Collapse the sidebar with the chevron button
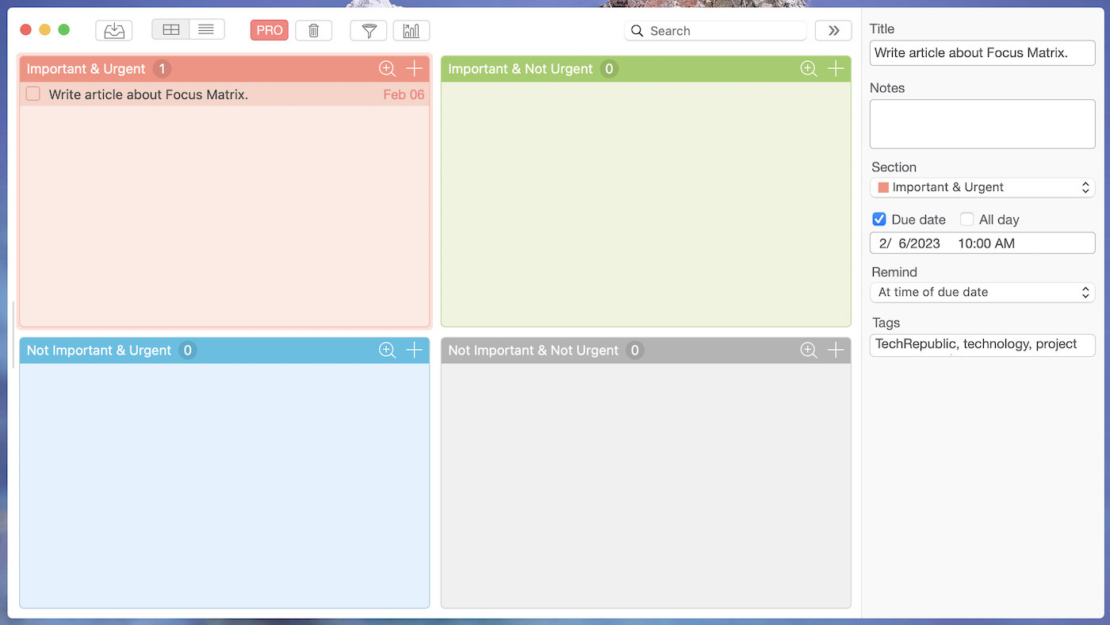This screenshot has height=625, width=1110. [833, 30]
